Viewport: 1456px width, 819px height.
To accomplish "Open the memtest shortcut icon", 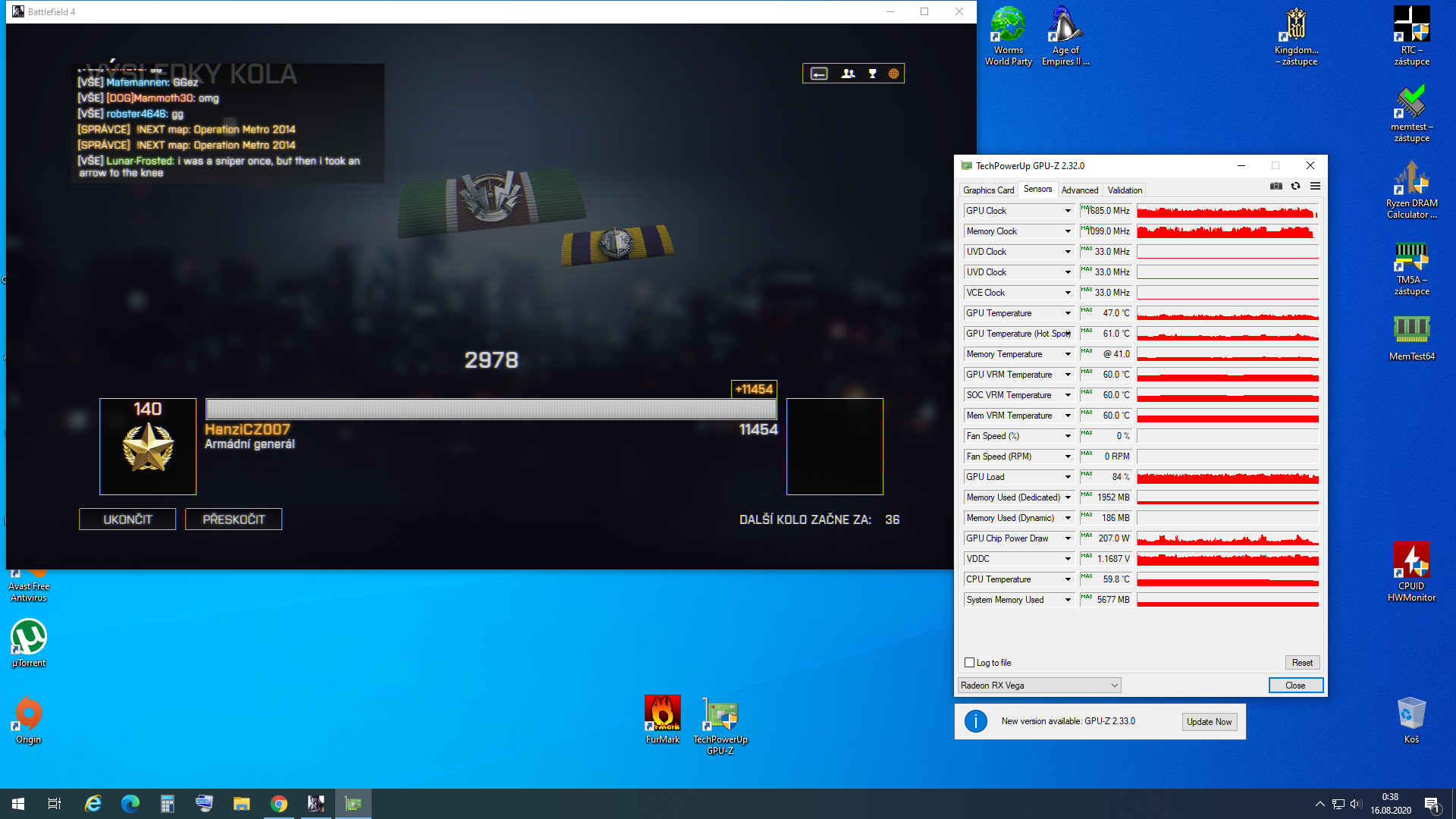I will coord(1412,113).
